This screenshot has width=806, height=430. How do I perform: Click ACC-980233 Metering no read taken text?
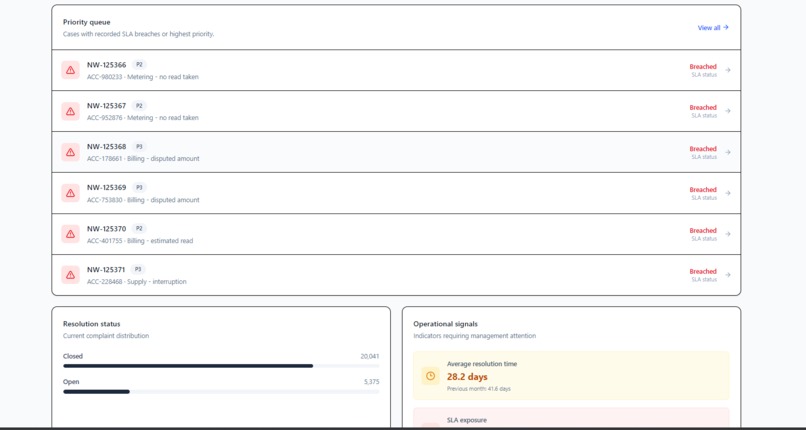(x=143, y=77)
